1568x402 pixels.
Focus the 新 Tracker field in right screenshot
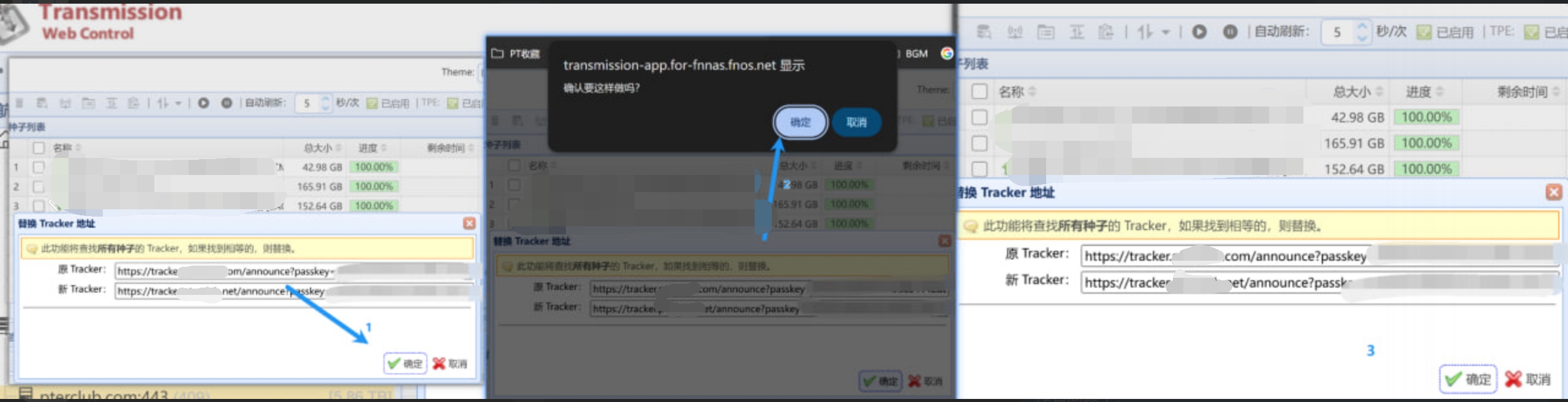(x=1319, y=282)
